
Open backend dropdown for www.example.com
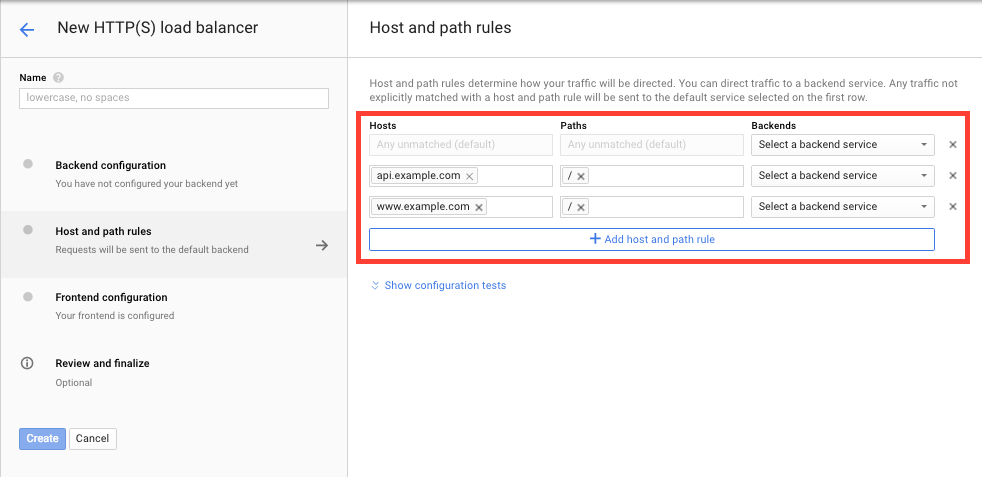(x=842, y=207)
